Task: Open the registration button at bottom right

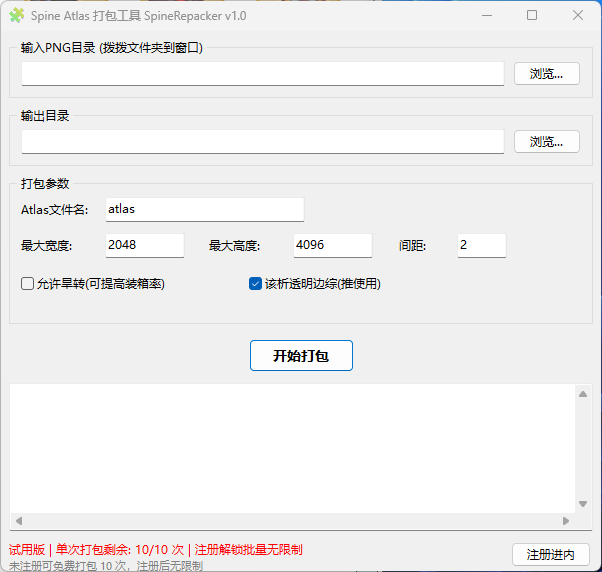Action: (x=551, y=554)
